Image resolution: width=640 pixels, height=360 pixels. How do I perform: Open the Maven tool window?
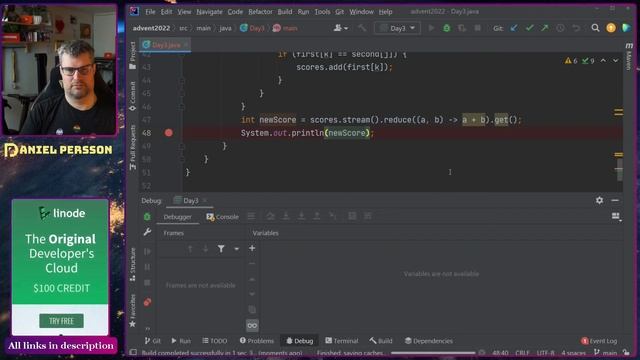coord(629,55)
